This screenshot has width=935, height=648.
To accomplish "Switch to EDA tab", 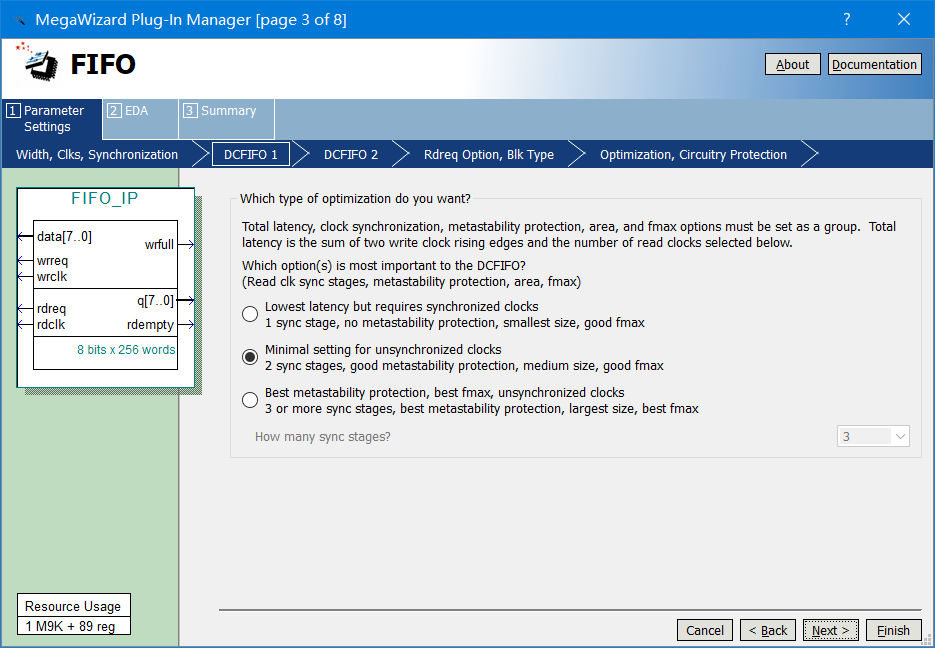I will (x=140, y=119).
